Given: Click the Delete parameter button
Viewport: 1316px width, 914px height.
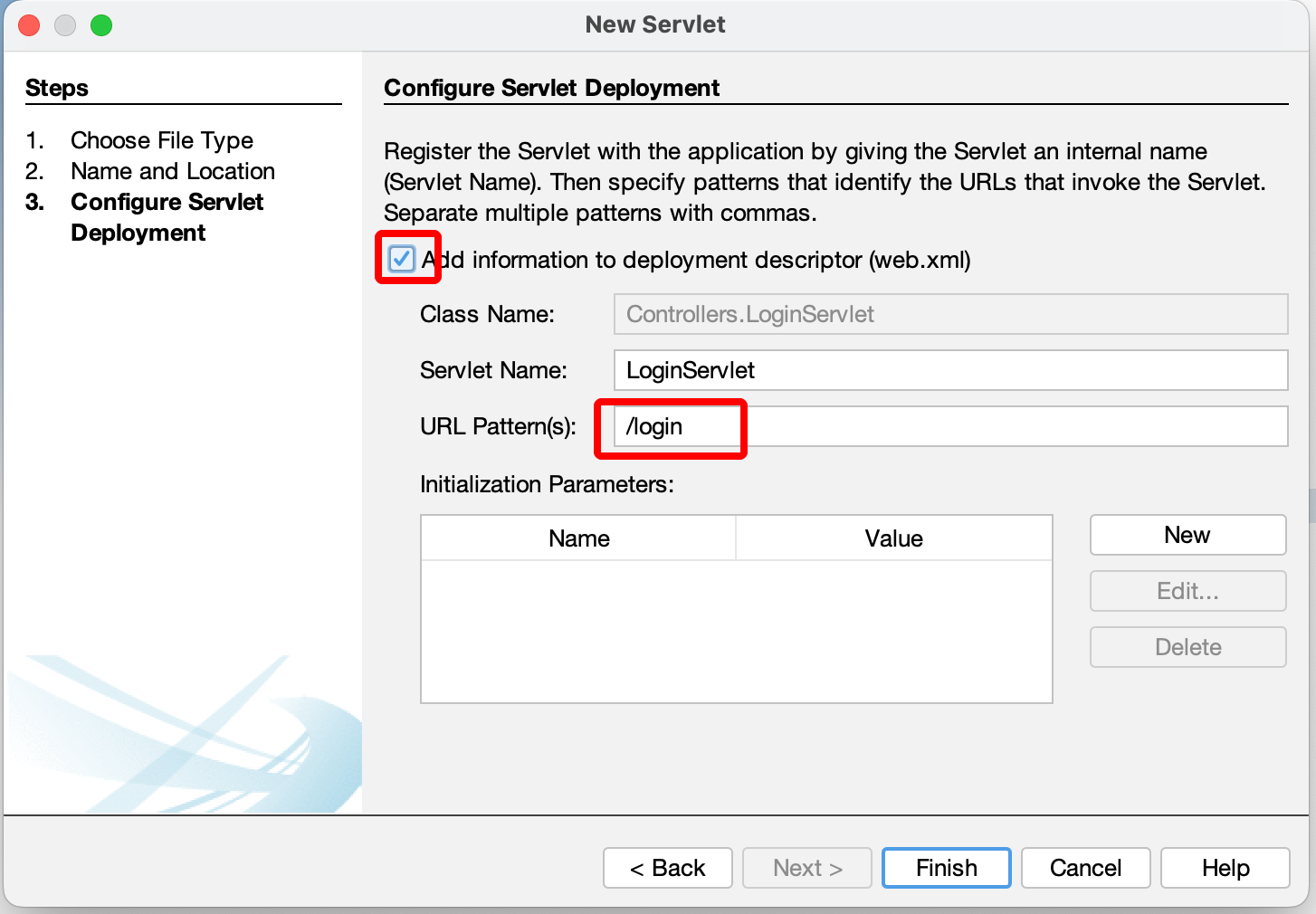Looking at the screenshot, I should [x=1187, y=647].
